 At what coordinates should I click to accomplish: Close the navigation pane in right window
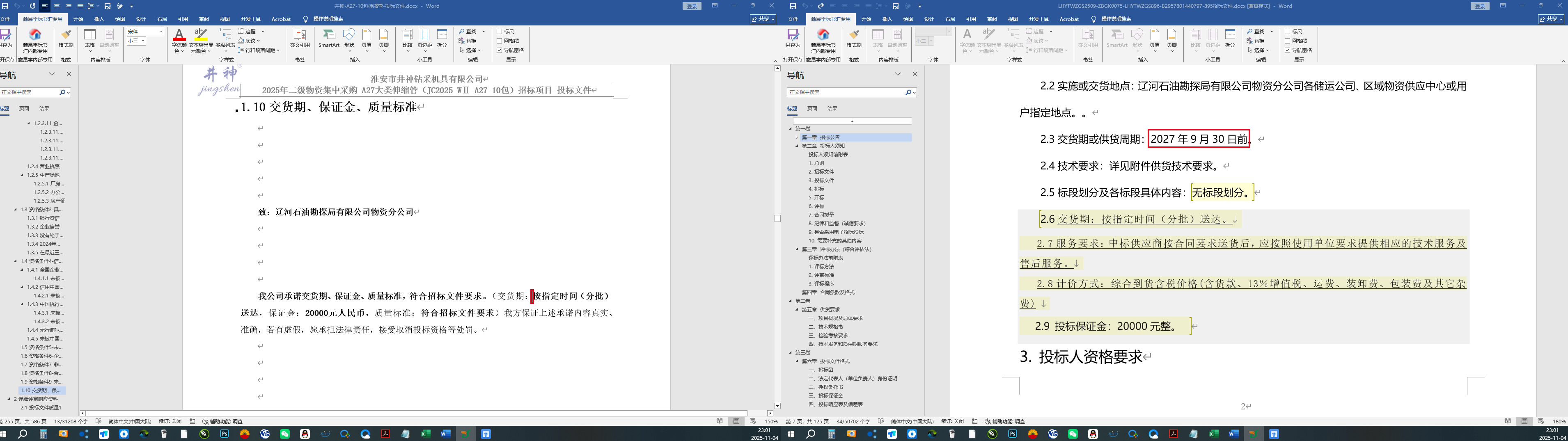[914, 74]
